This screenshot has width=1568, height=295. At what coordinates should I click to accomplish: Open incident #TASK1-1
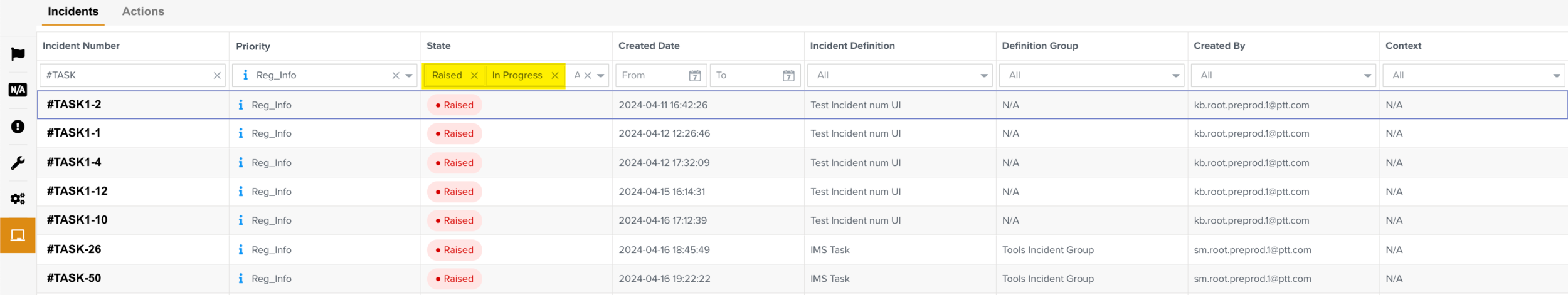73,133
